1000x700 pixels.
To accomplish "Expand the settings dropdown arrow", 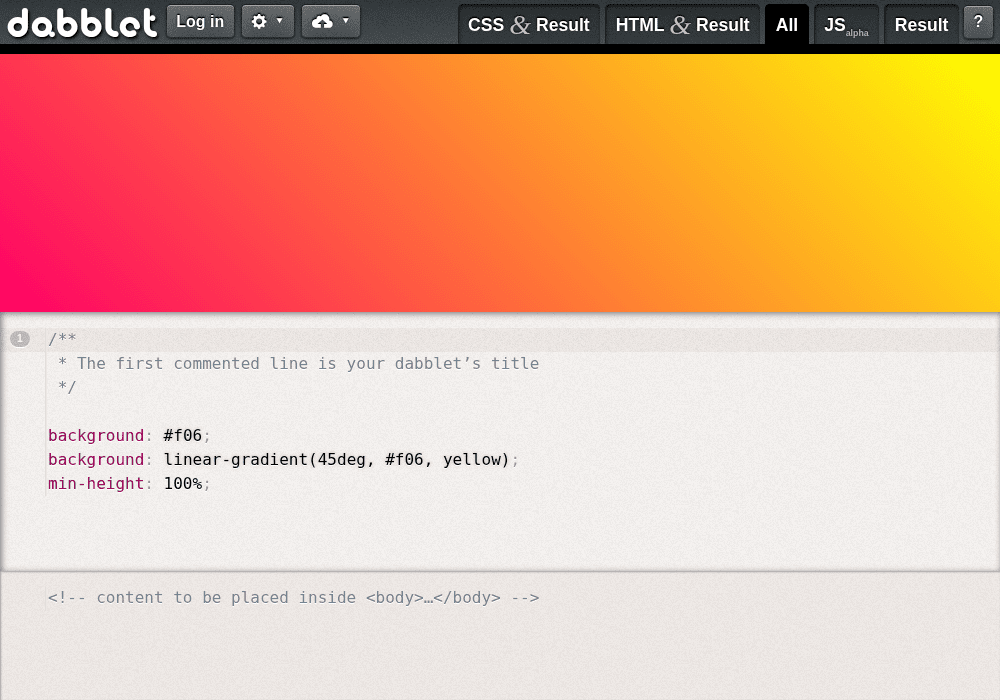I will 279,21.
